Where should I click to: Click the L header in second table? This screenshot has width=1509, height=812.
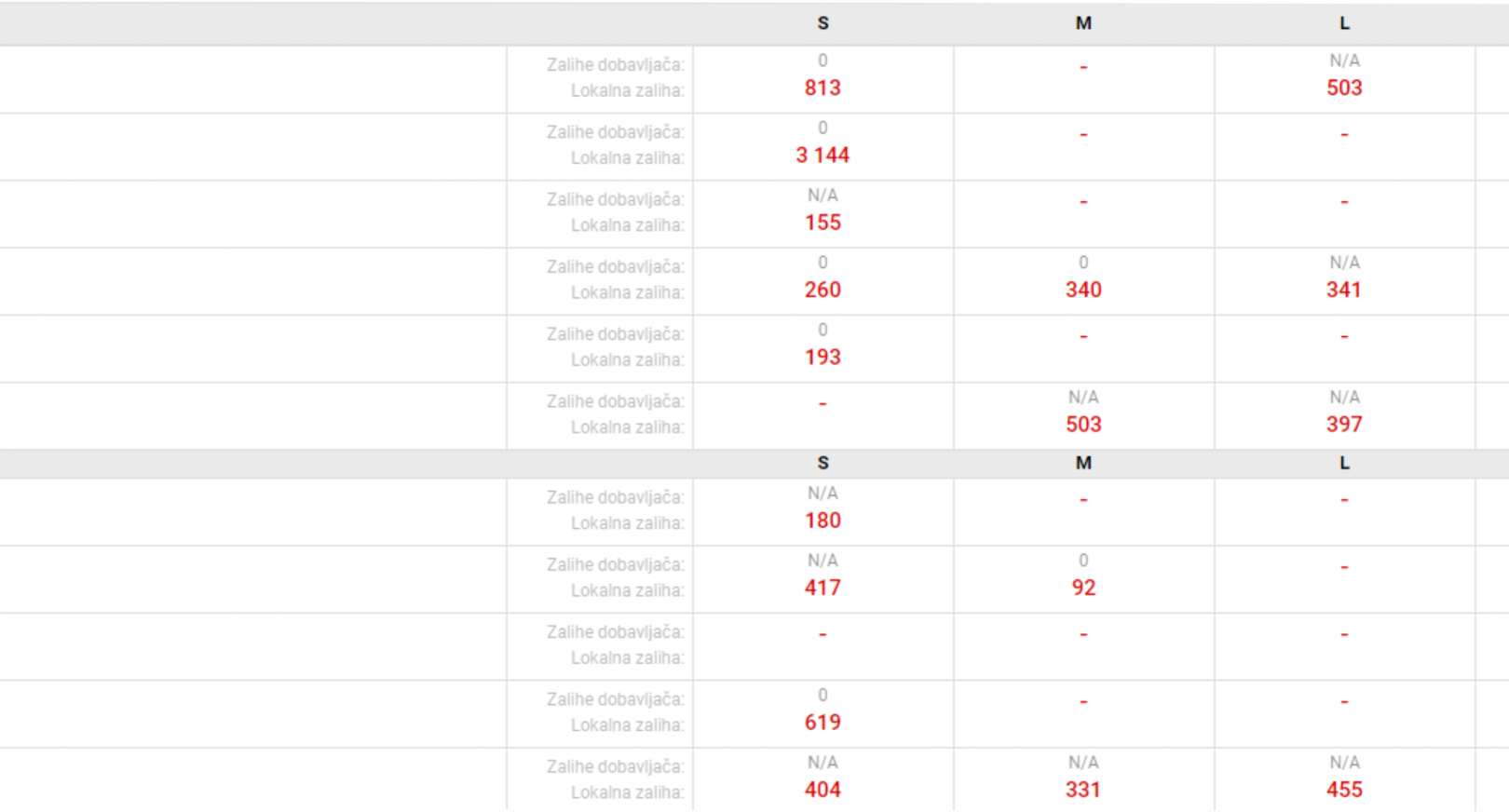tap(1344, 463)
